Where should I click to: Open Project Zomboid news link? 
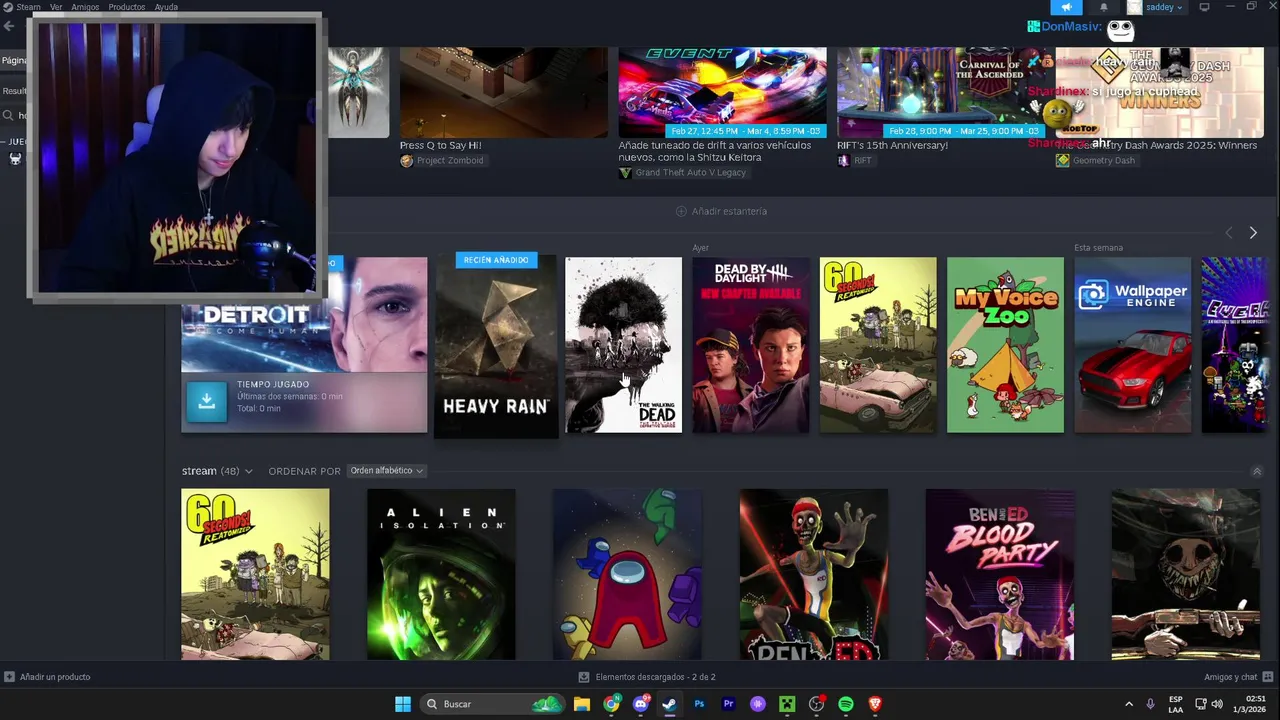point(442,161)
